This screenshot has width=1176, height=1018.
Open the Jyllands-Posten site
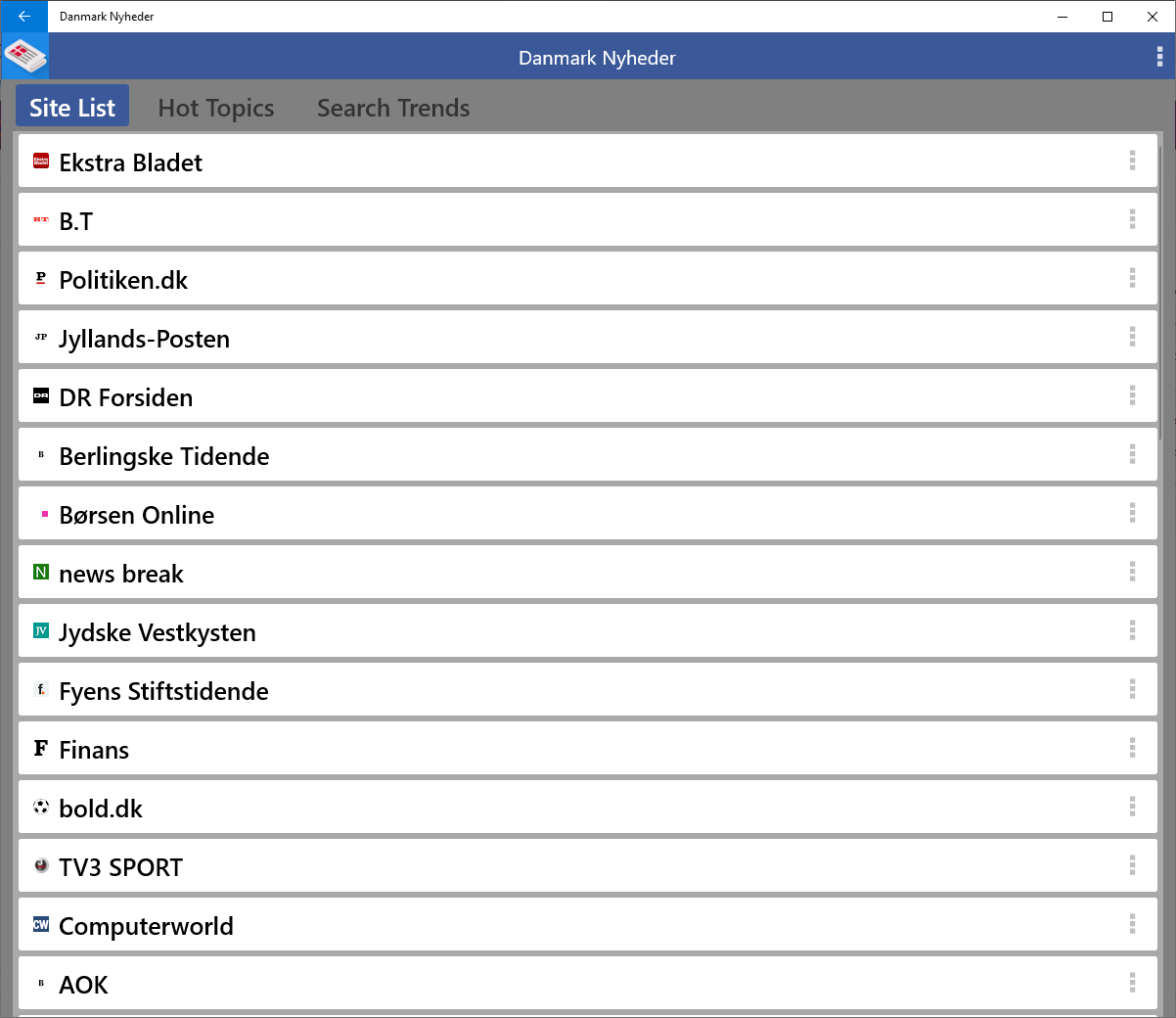click(587, 337)
